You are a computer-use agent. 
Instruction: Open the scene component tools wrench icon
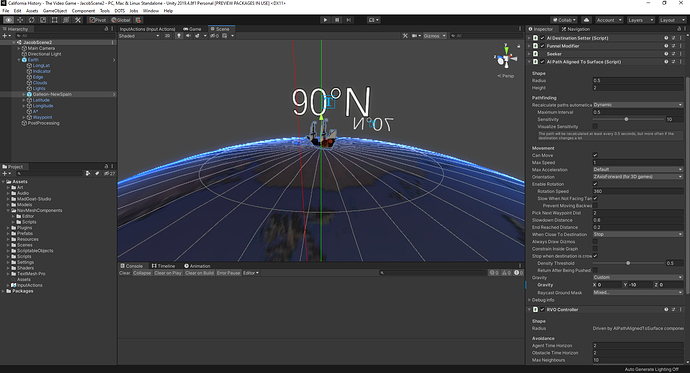pos(405,36)
